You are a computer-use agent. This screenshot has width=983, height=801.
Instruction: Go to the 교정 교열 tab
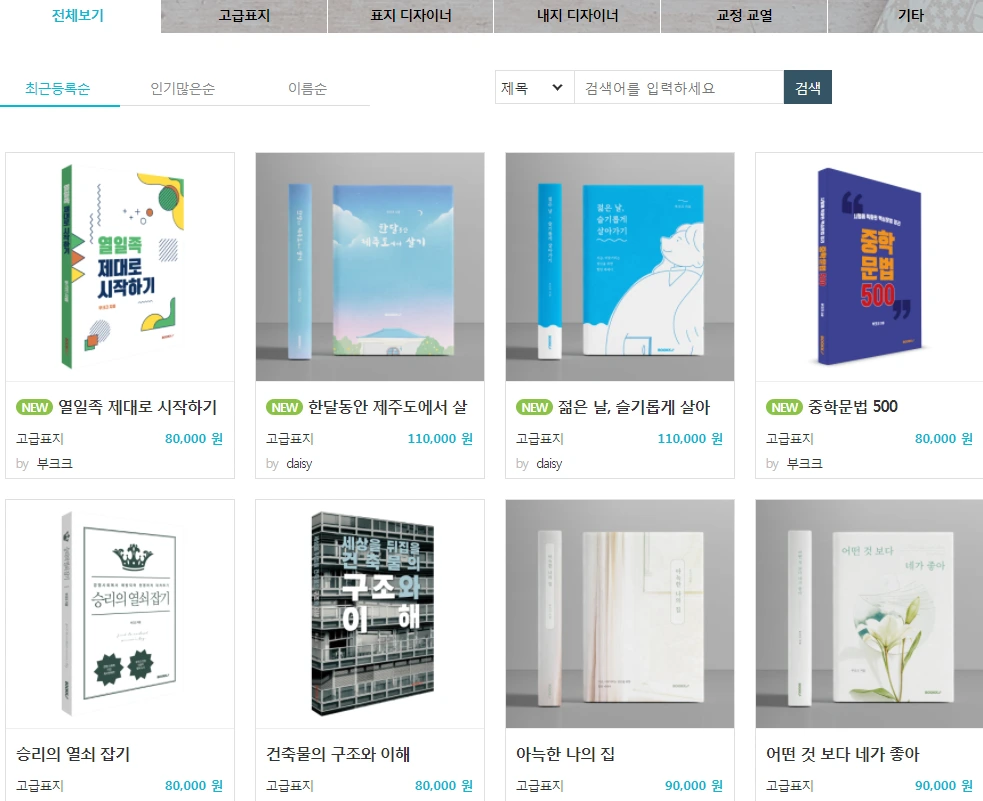744,16
